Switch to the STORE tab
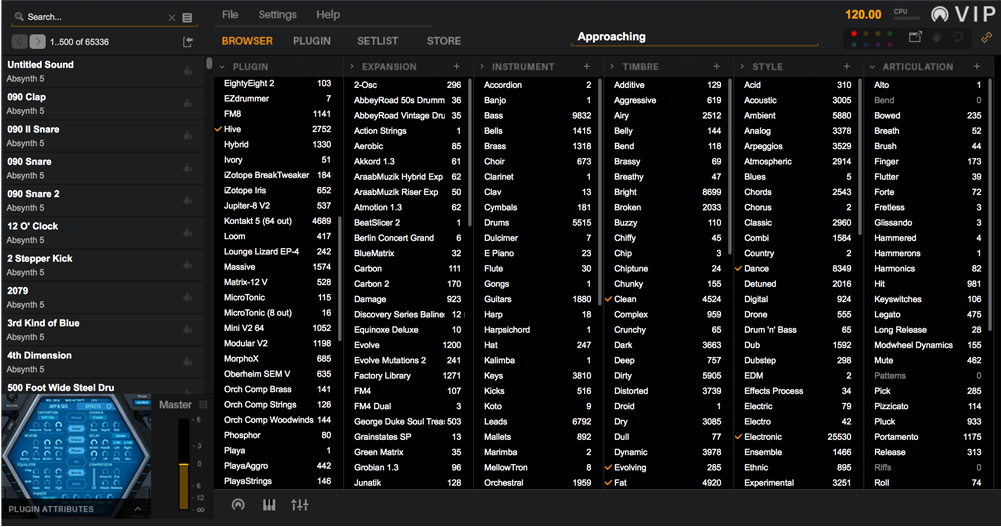Viewport: 1001px width, 527px height. (444, 41)
